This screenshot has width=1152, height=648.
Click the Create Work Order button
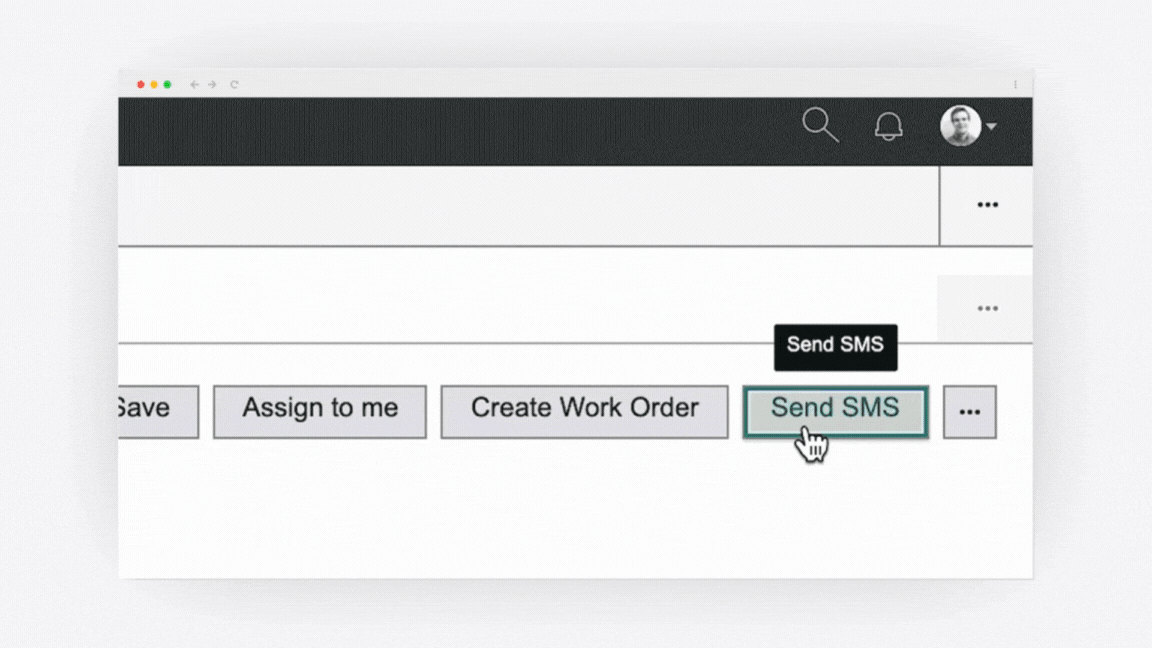click(x=584, y=412)
